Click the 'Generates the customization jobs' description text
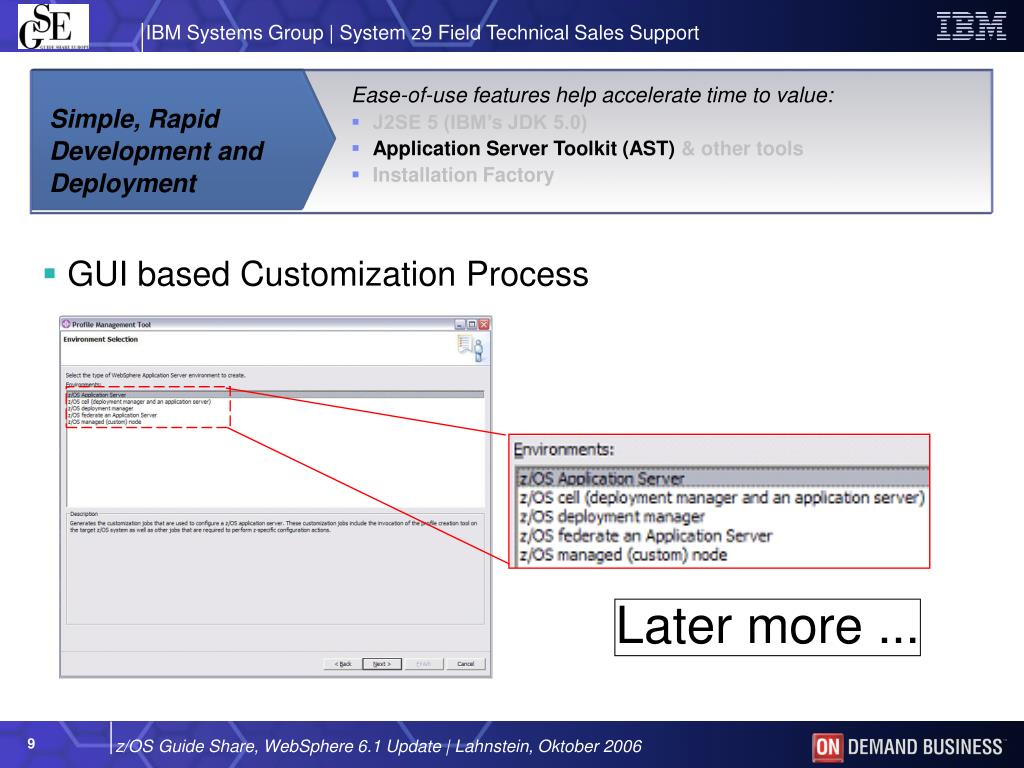Image resolution: width=1024 pixels, height=768 pixels. point(274,526)
